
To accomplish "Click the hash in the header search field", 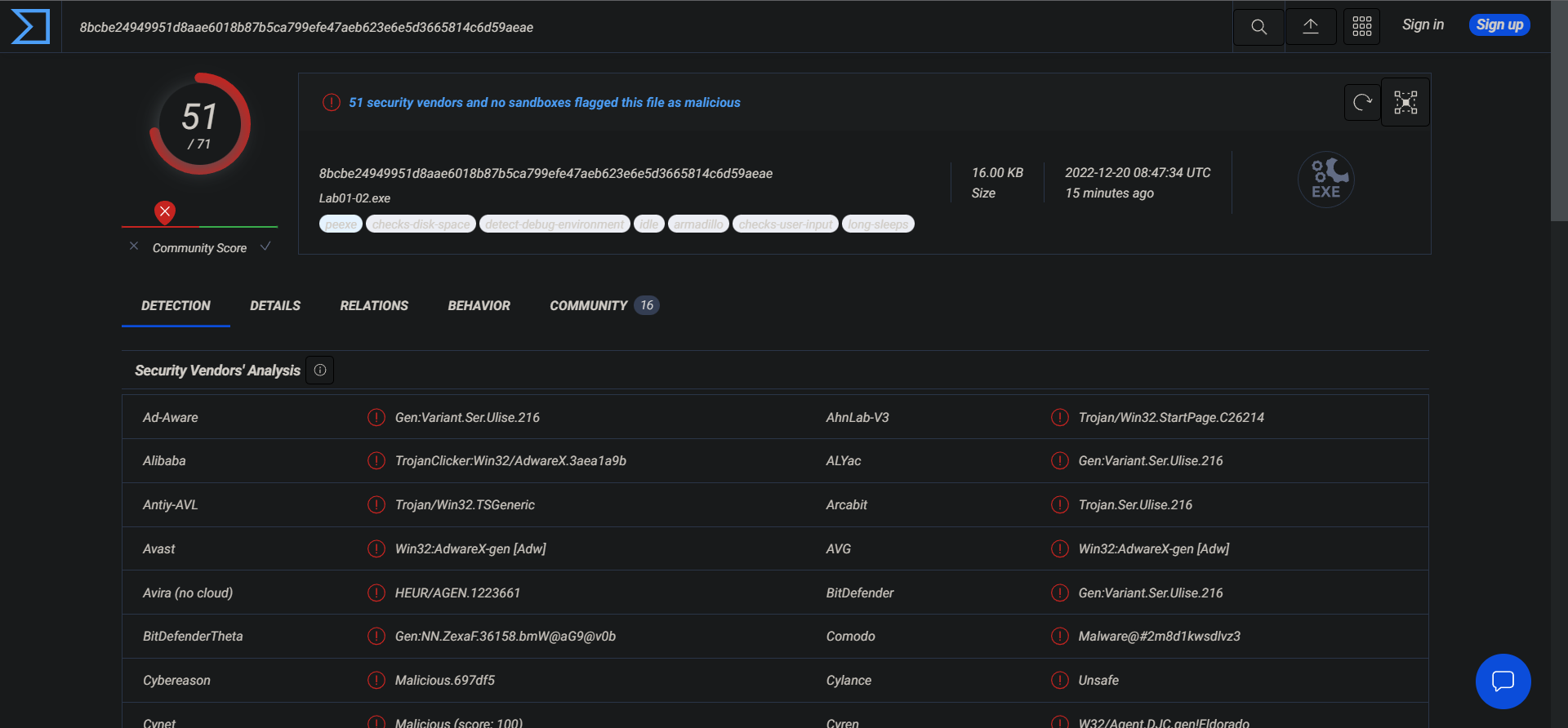I will coord(306,27).
